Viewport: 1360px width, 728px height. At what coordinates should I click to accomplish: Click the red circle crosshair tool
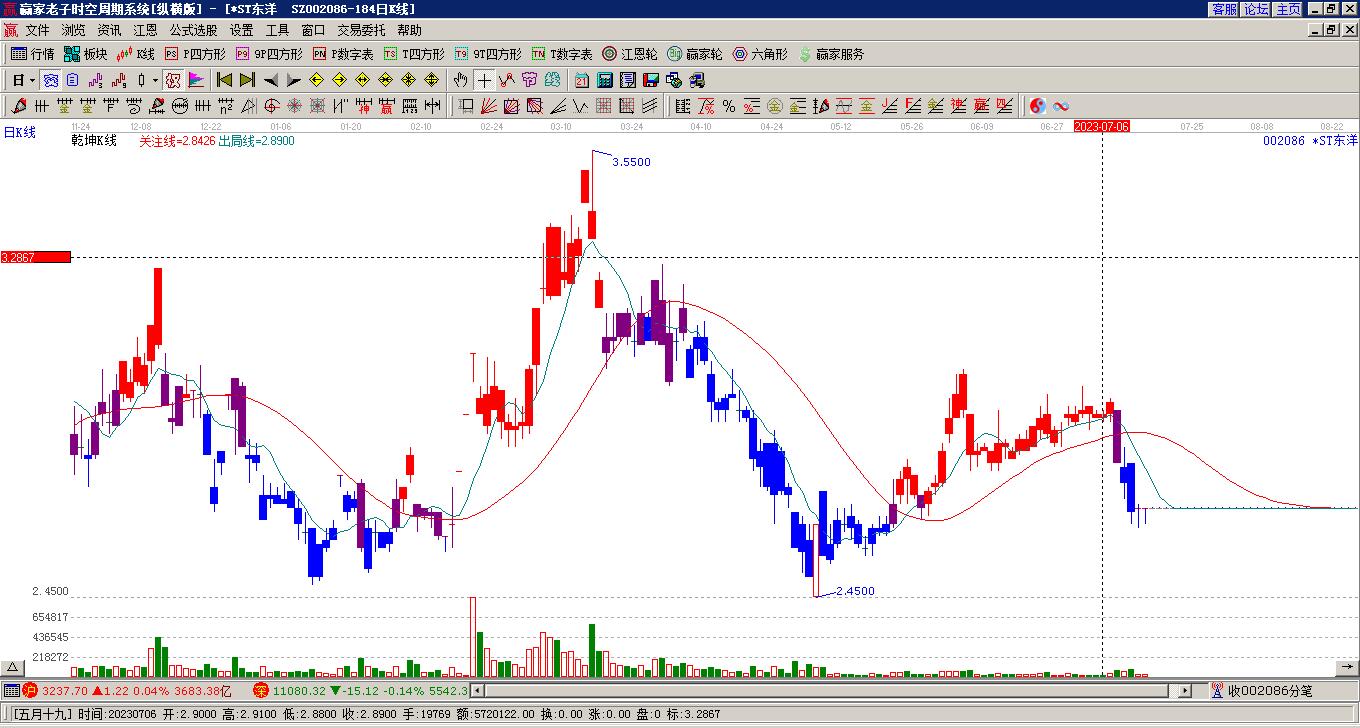(272, 106)
